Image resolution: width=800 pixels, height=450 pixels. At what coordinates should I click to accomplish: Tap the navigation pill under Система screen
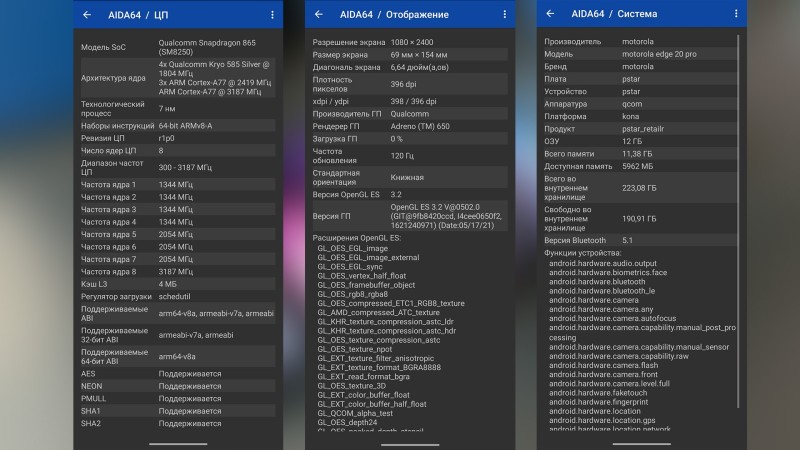[x=641, y=444]
